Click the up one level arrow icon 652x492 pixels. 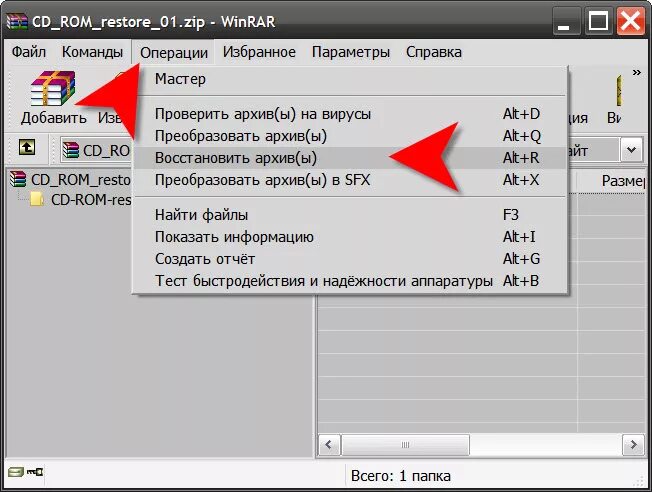(x=27, y=148)
